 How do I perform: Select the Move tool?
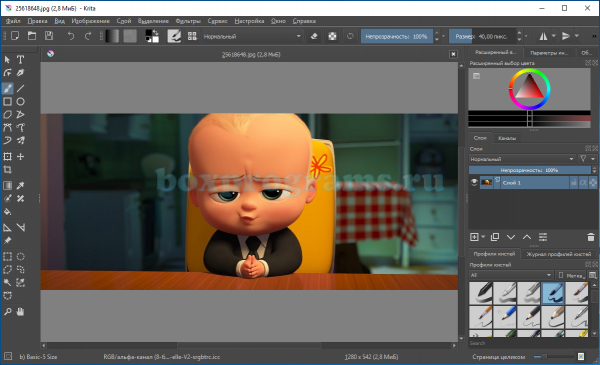click(20, 156)
